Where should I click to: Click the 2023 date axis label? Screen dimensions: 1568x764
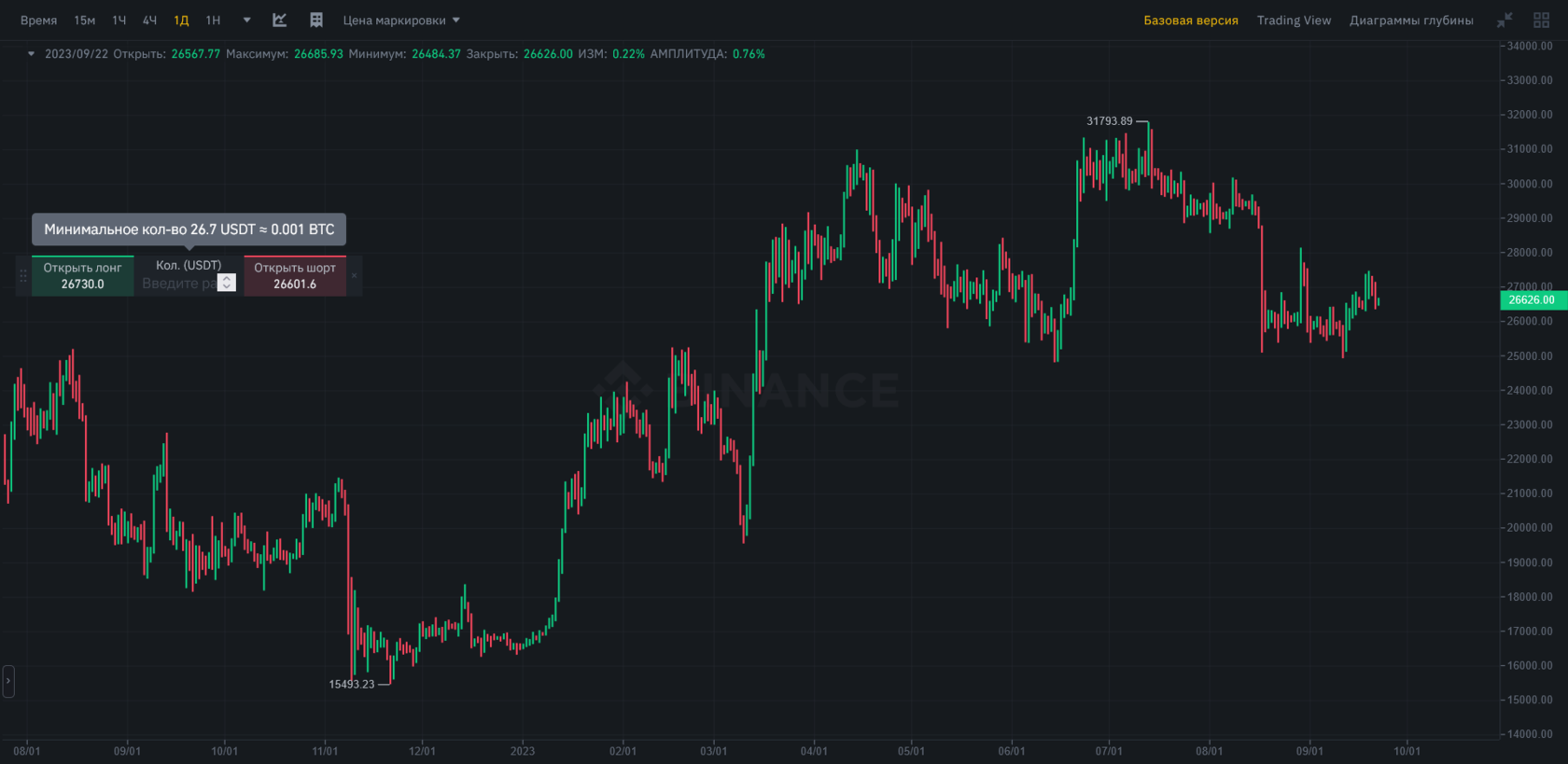coord(523,751)
